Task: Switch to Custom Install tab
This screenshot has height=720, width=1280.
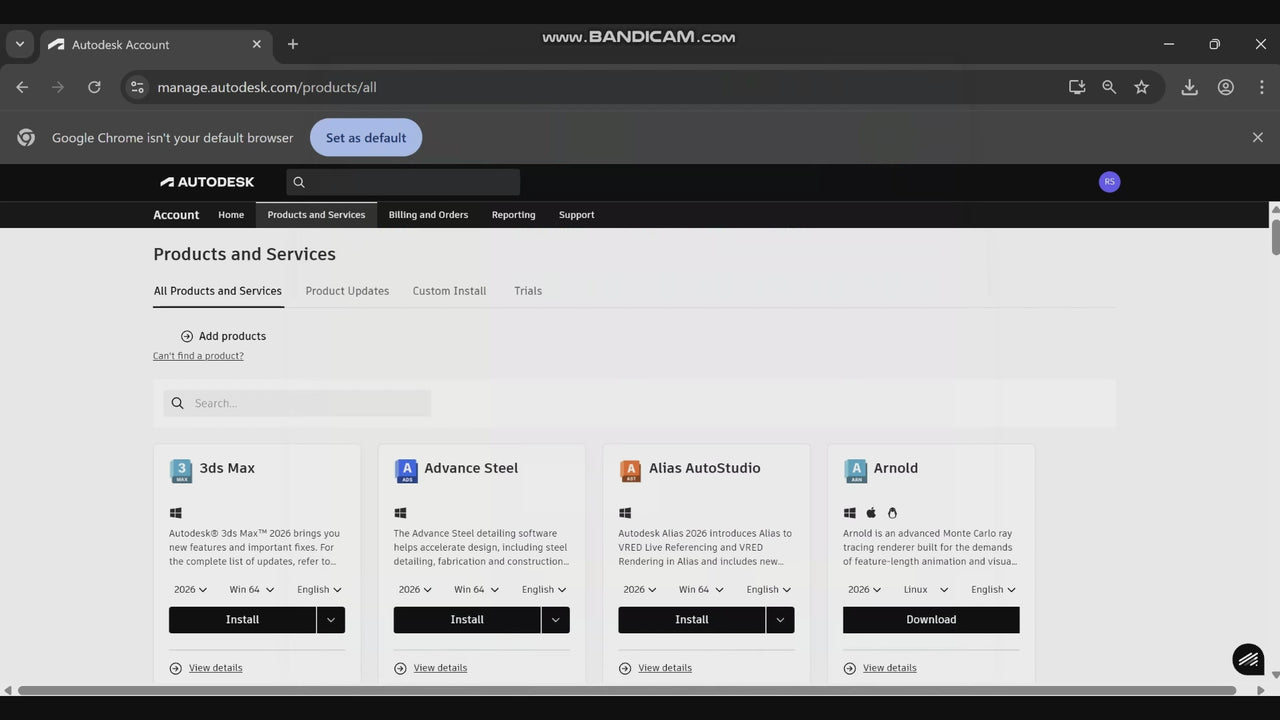Action: tap(449, 291)
